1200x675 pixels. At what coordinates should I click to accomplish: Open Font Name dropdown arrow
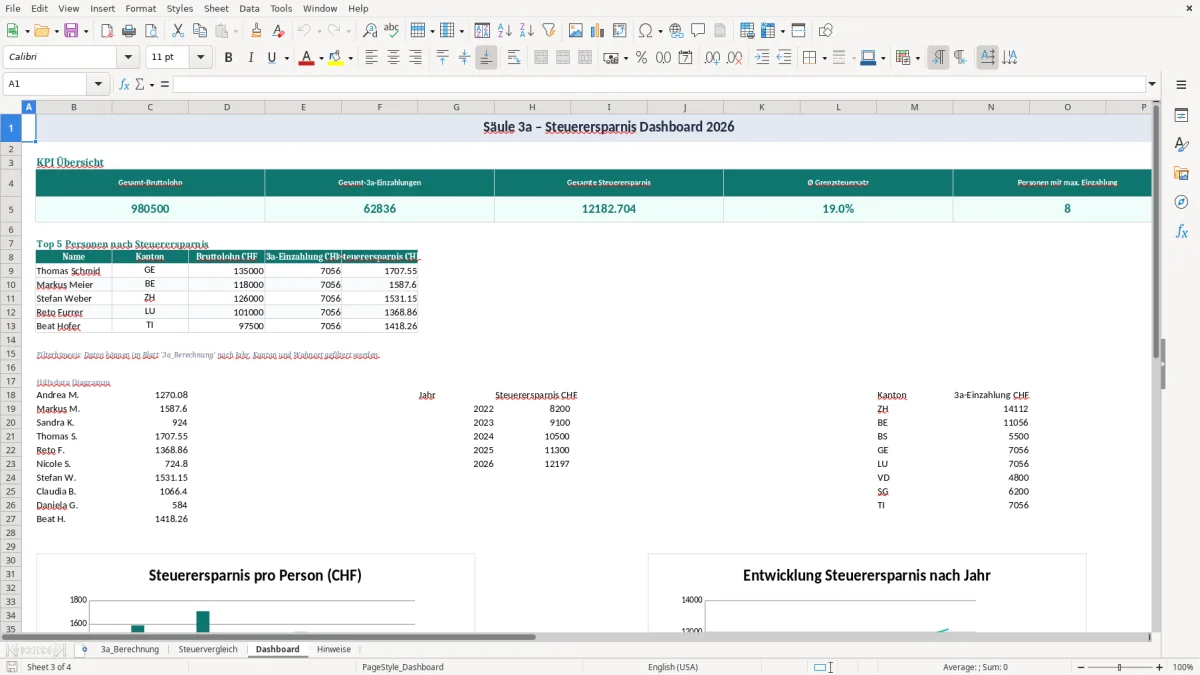click(x=128, y=58)
